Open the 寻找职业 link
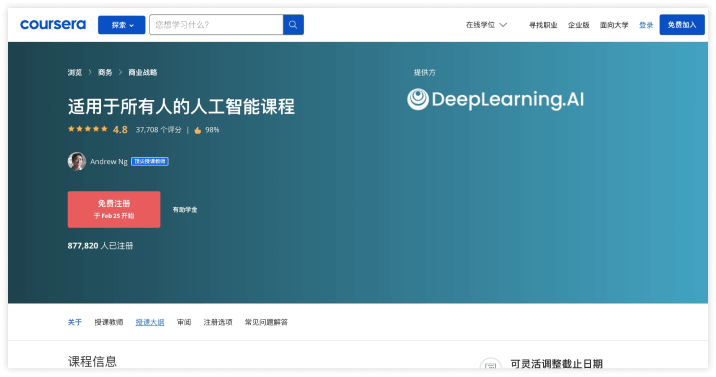This screenshot has height=377, width=716. 543,25
